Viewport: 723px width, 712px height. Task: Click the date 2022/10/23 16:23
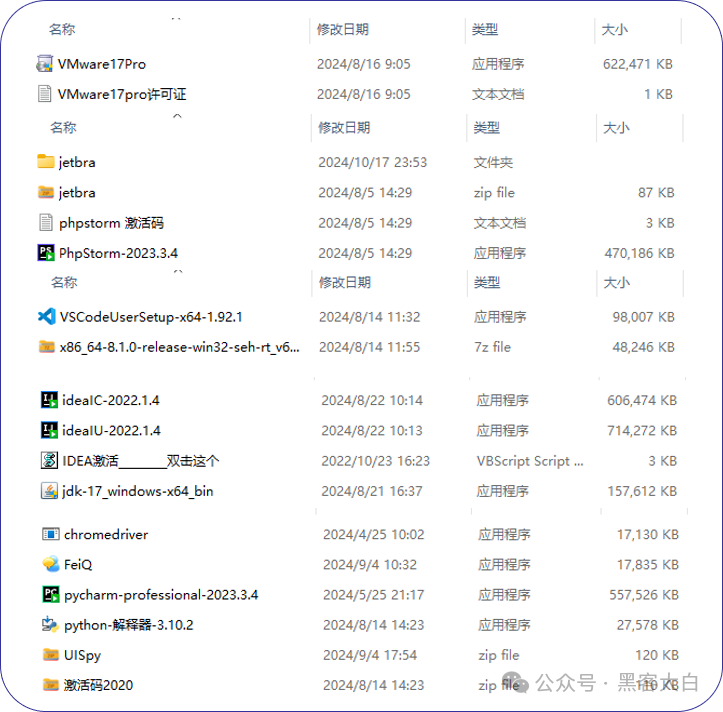[x=375, y=461]
